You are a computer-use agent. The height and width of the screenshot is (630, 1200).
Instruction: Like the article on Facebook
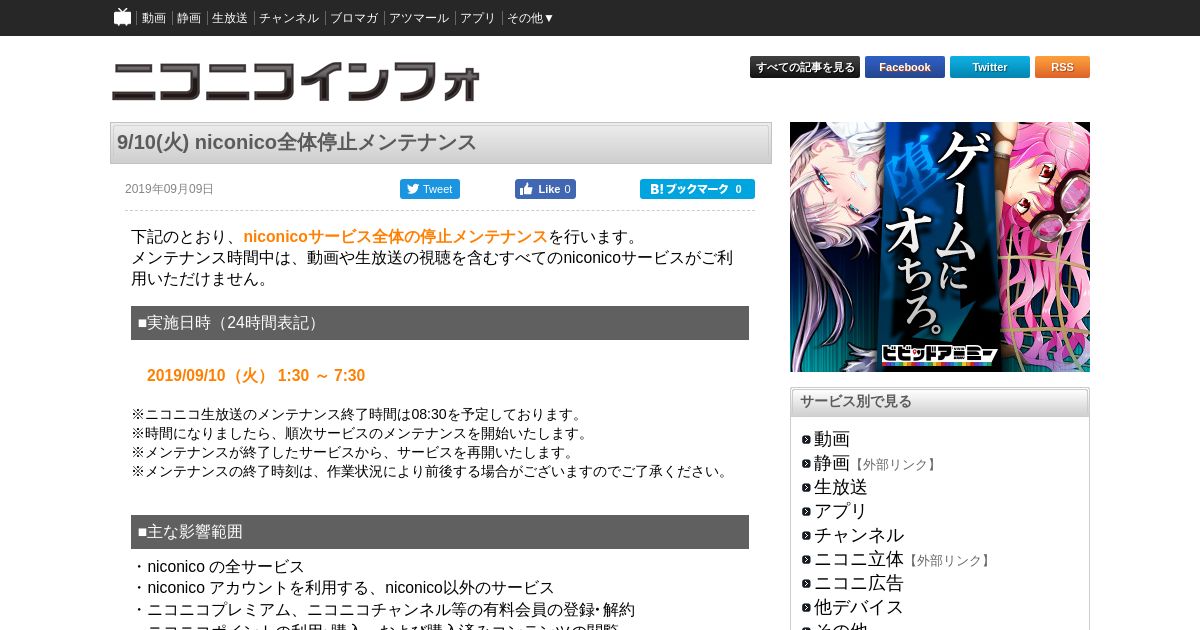pyautogui.click(x=545, y=189)
